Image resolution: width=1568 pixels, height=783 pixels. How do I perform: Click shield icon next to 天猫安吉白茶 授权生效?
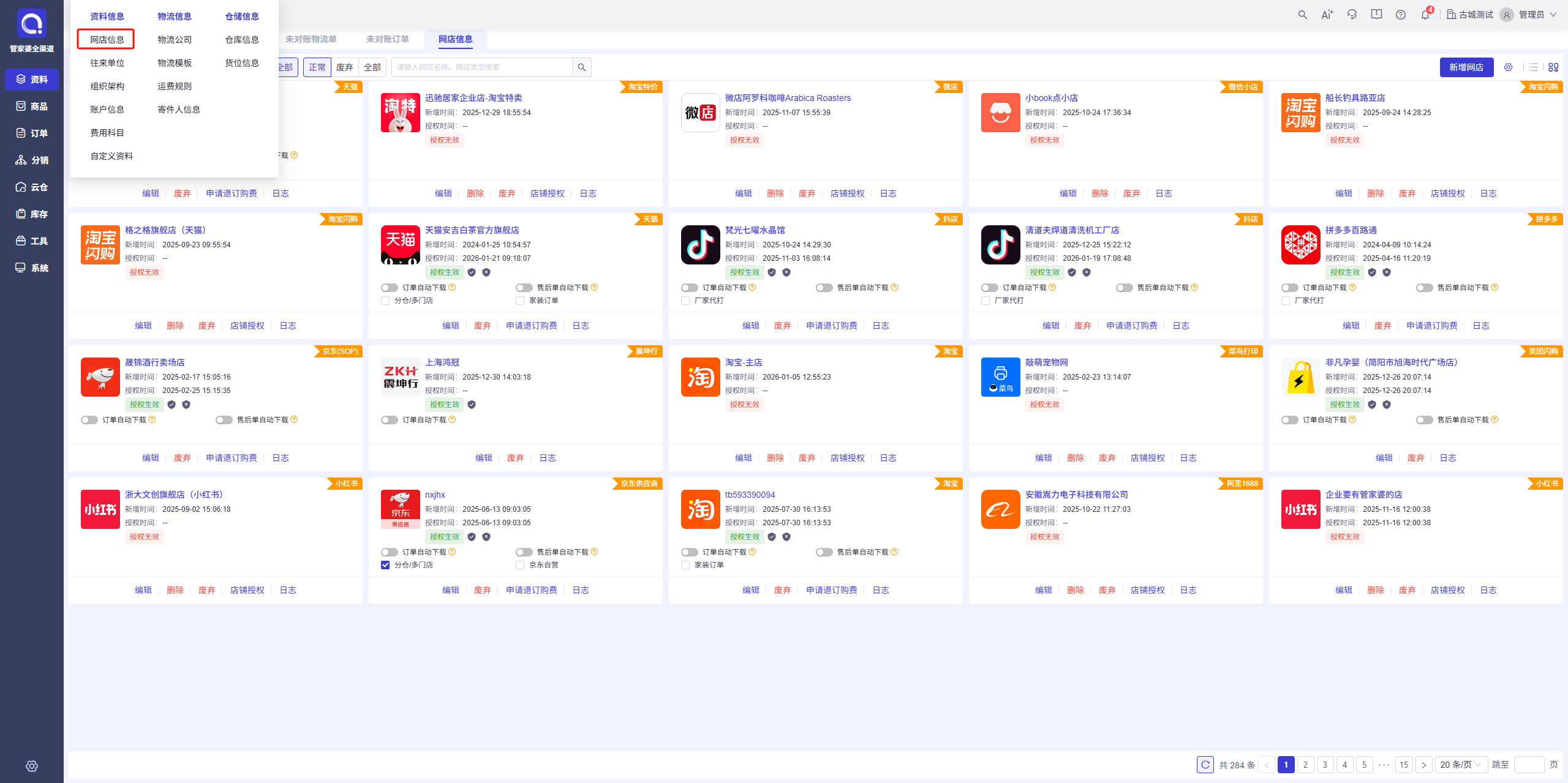[x=472, y=272]
